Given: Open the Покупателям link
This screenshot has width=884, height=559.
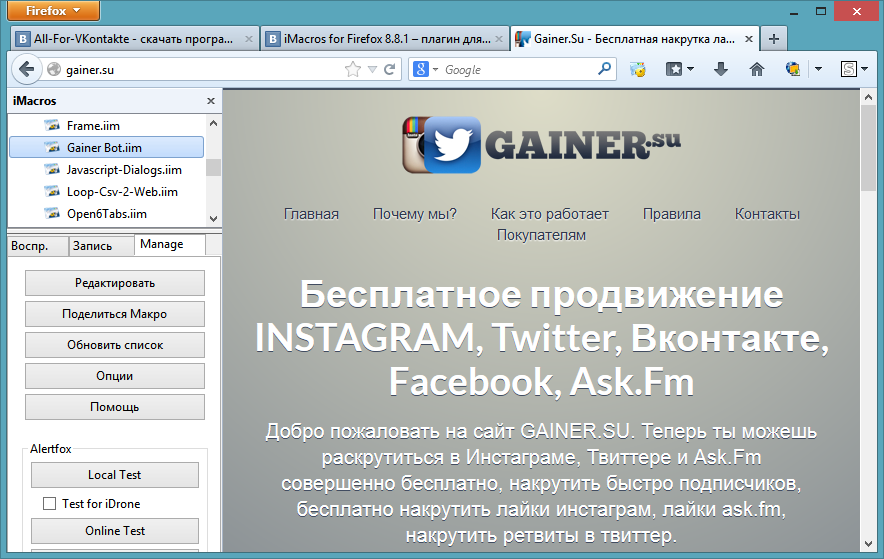Looking at the screenshot, I should coord(541,235).
